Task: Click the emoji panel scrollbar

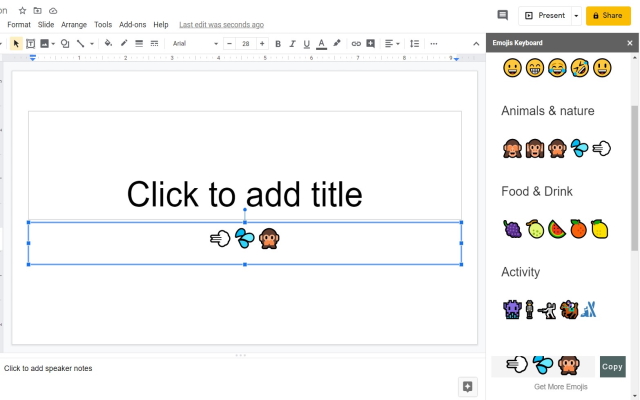Action: click(x=635, y=178)
